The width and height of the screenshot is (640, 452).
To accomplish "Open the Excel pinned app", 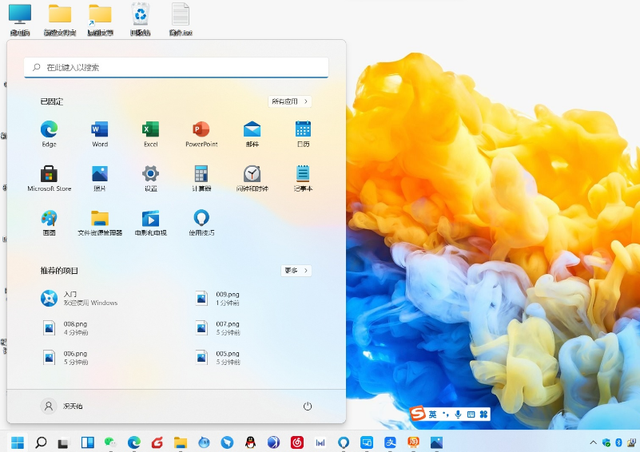I will click(151, 130).
